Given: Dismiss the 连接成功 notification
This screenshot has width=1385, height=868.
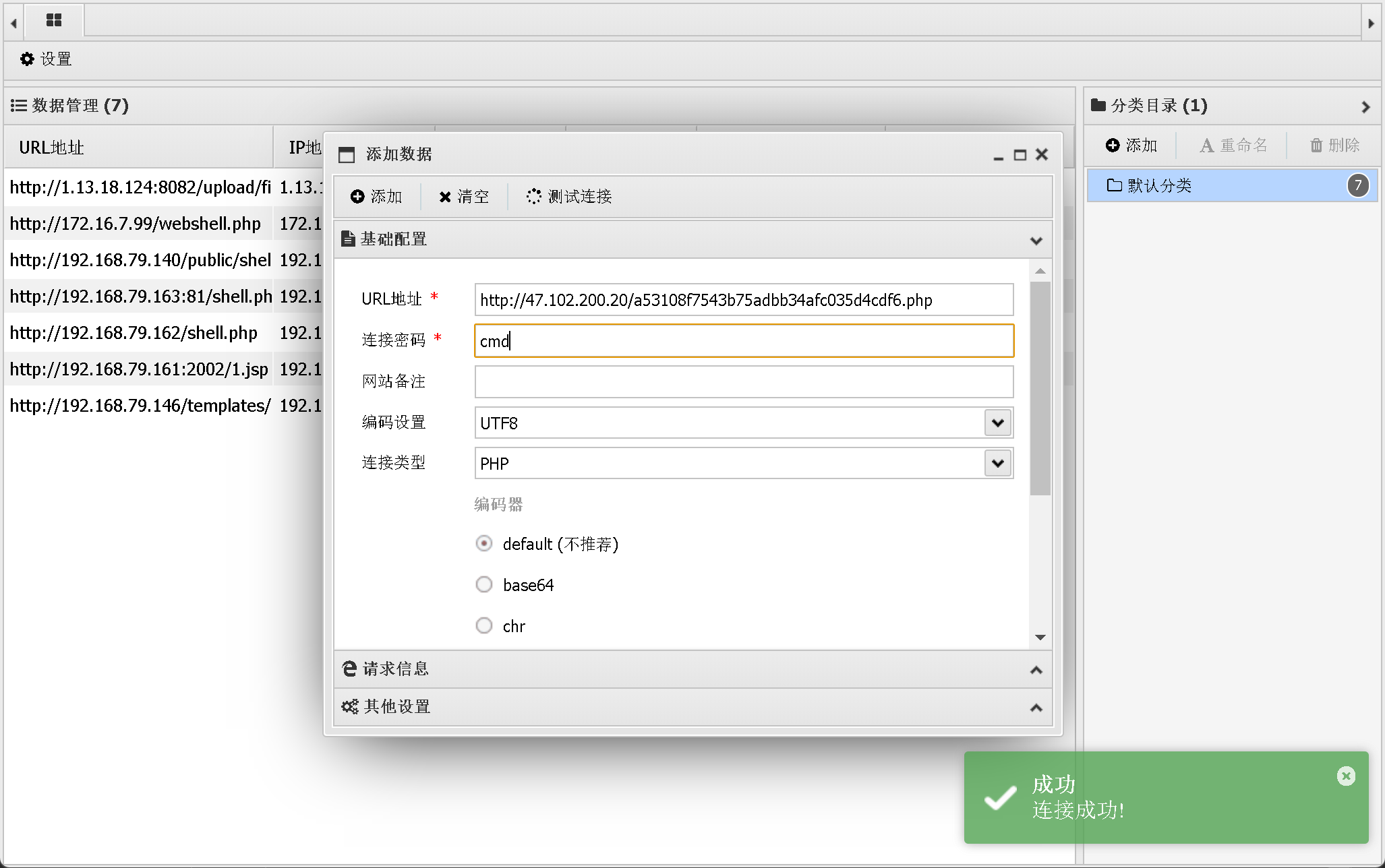Looking at the screenshot, I should point(1346,776).
